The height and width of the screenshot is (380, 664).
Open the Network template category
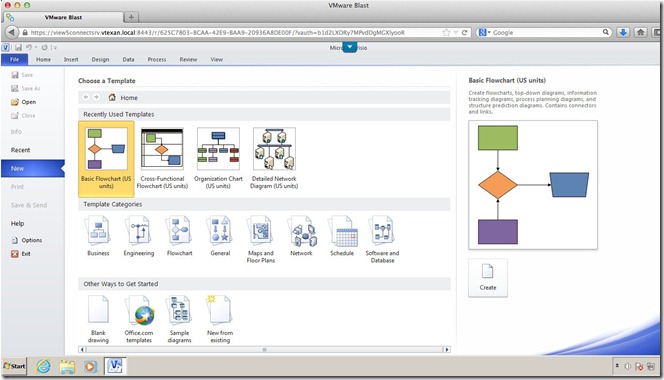point(301,236)
